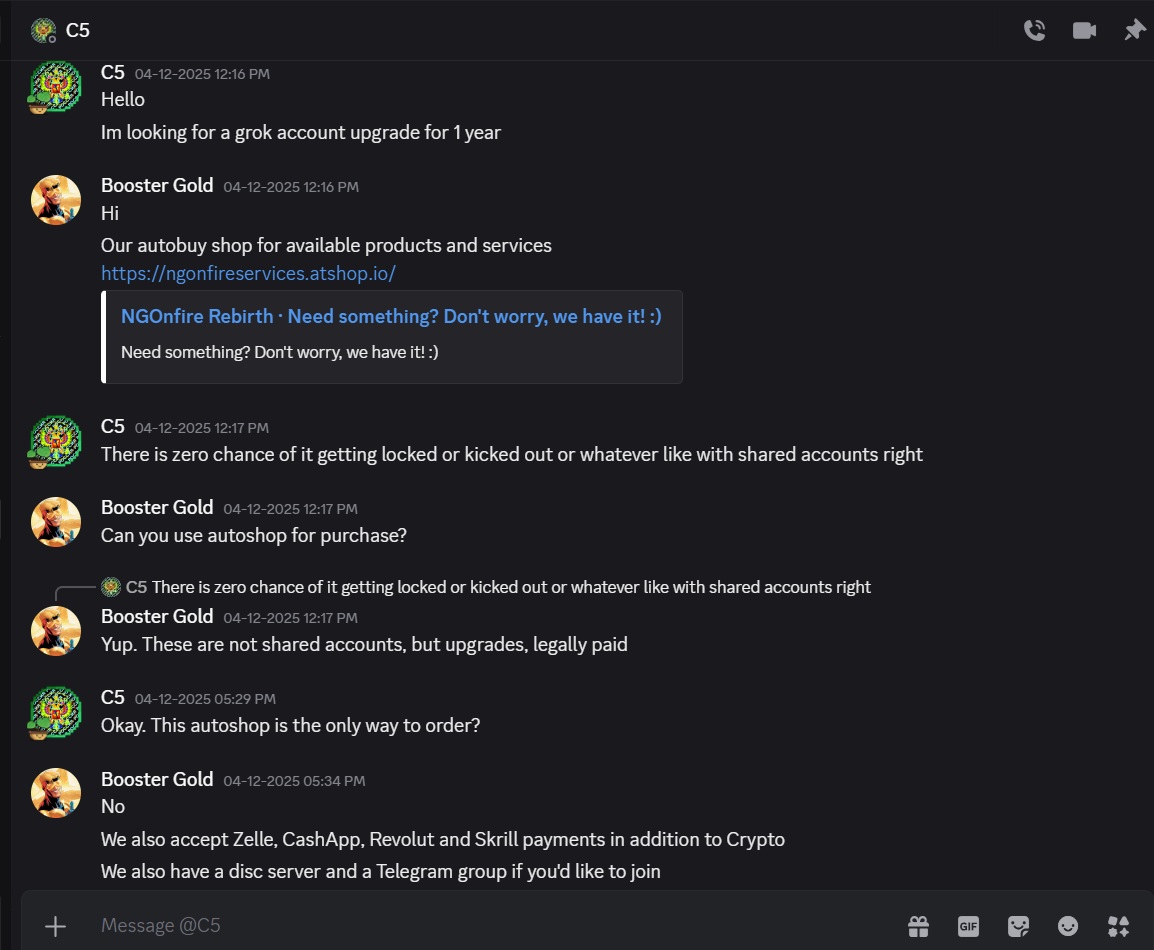Open the GIF picker
Viewport: 1154px width, 950px height.
pyautogui.click(x=969, y=926)
